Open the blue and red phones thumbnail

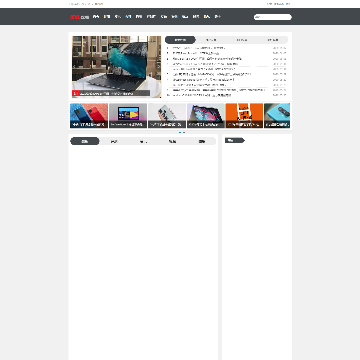[89, 115]
